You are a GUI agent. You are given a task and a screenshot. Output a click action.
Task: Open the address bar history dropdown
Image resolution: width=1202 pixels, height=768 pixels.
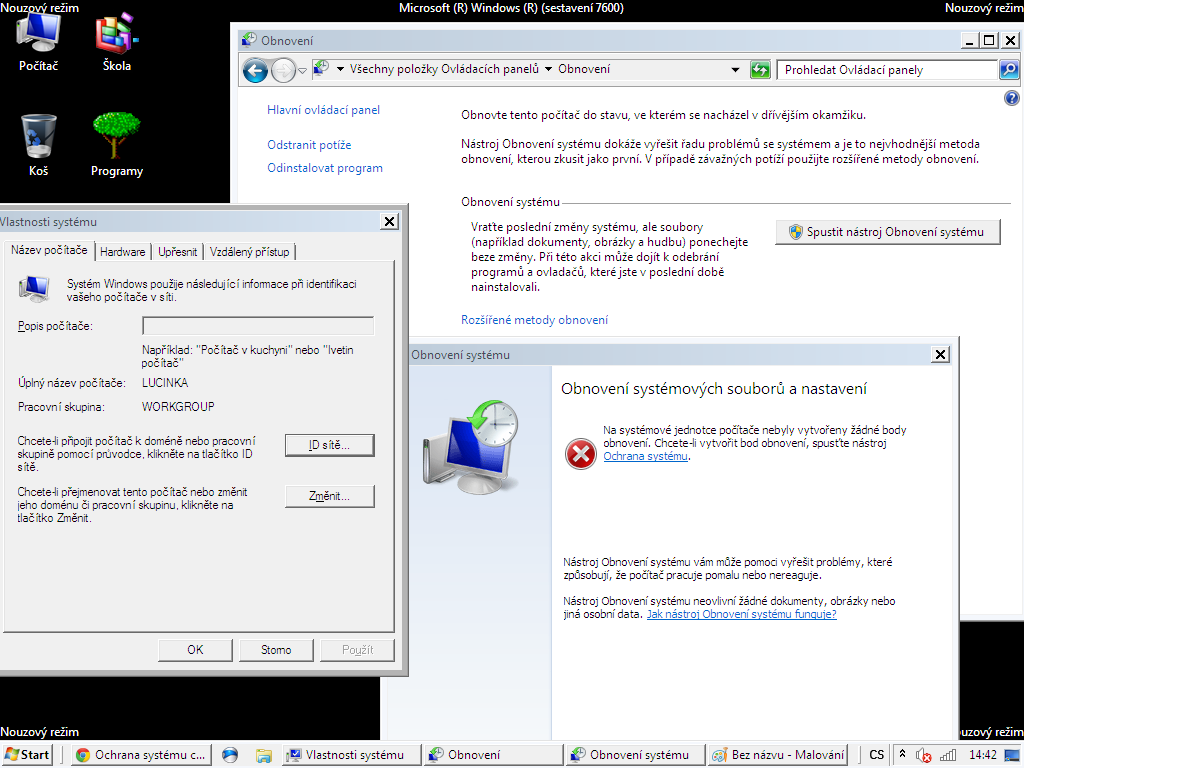(x=737, y=70)
